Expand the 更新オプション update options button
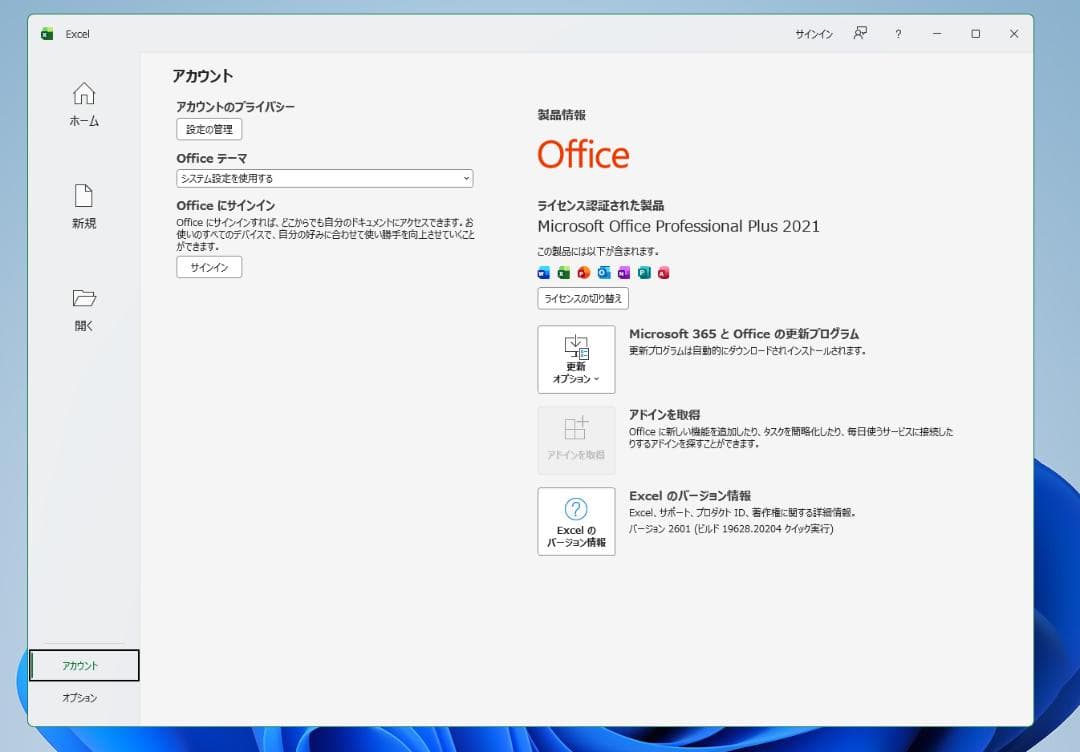This screenshot has height=752, width=1080. 577,359
